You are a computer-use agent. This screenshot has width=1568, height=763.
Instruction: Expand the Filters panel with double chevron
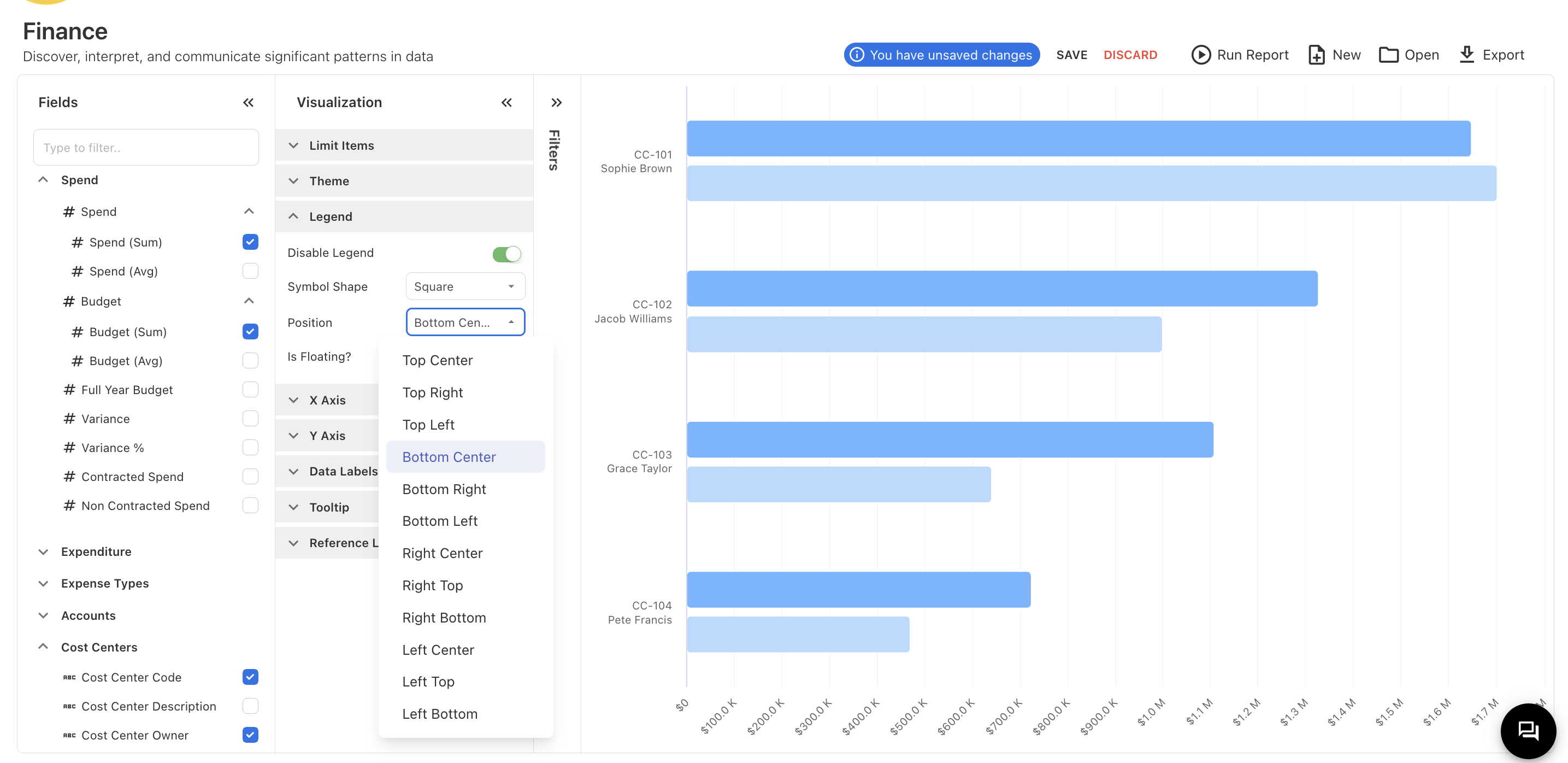pos(556,102)
